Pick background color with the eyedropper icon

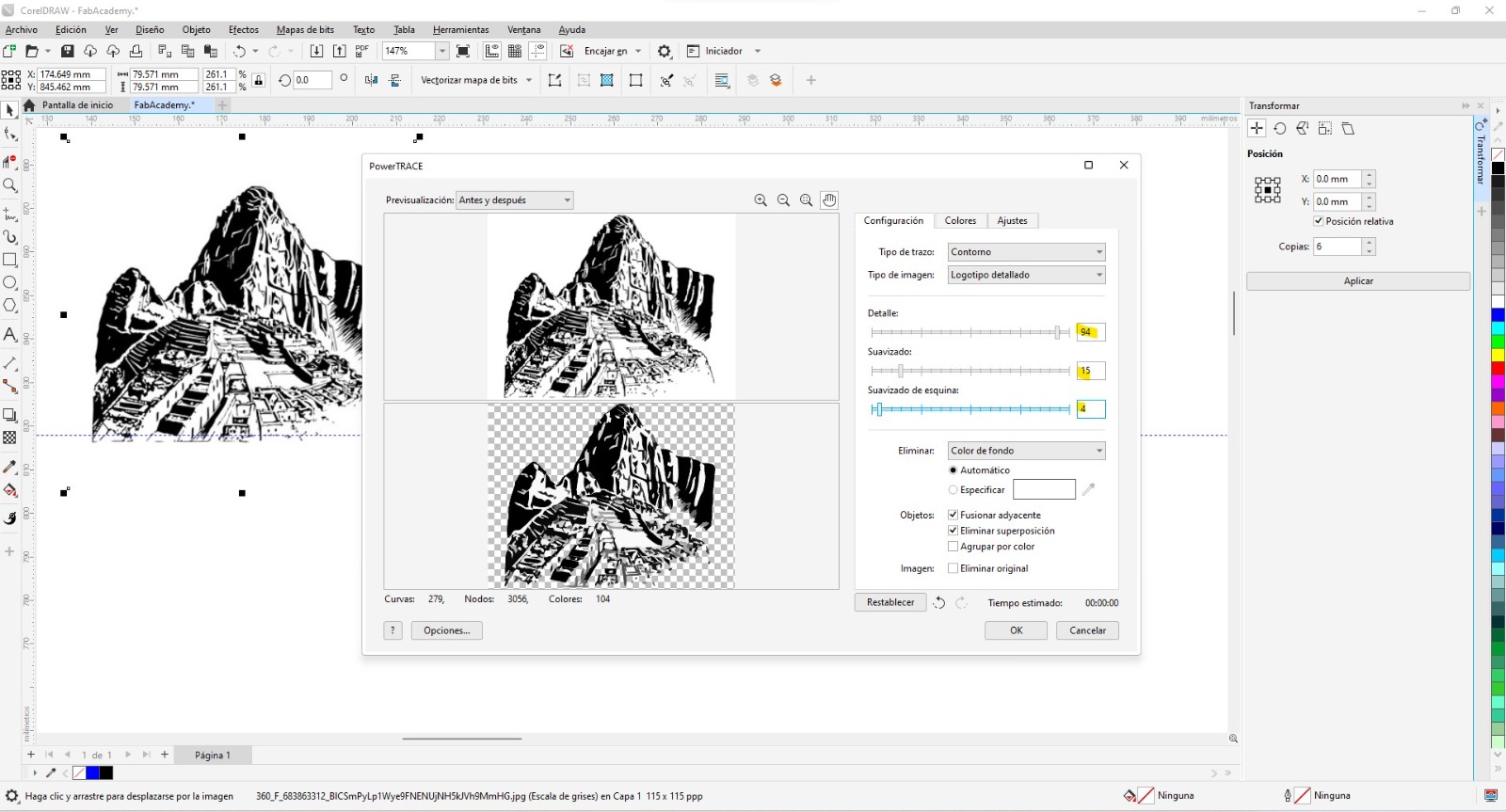tap(1089, 489)
